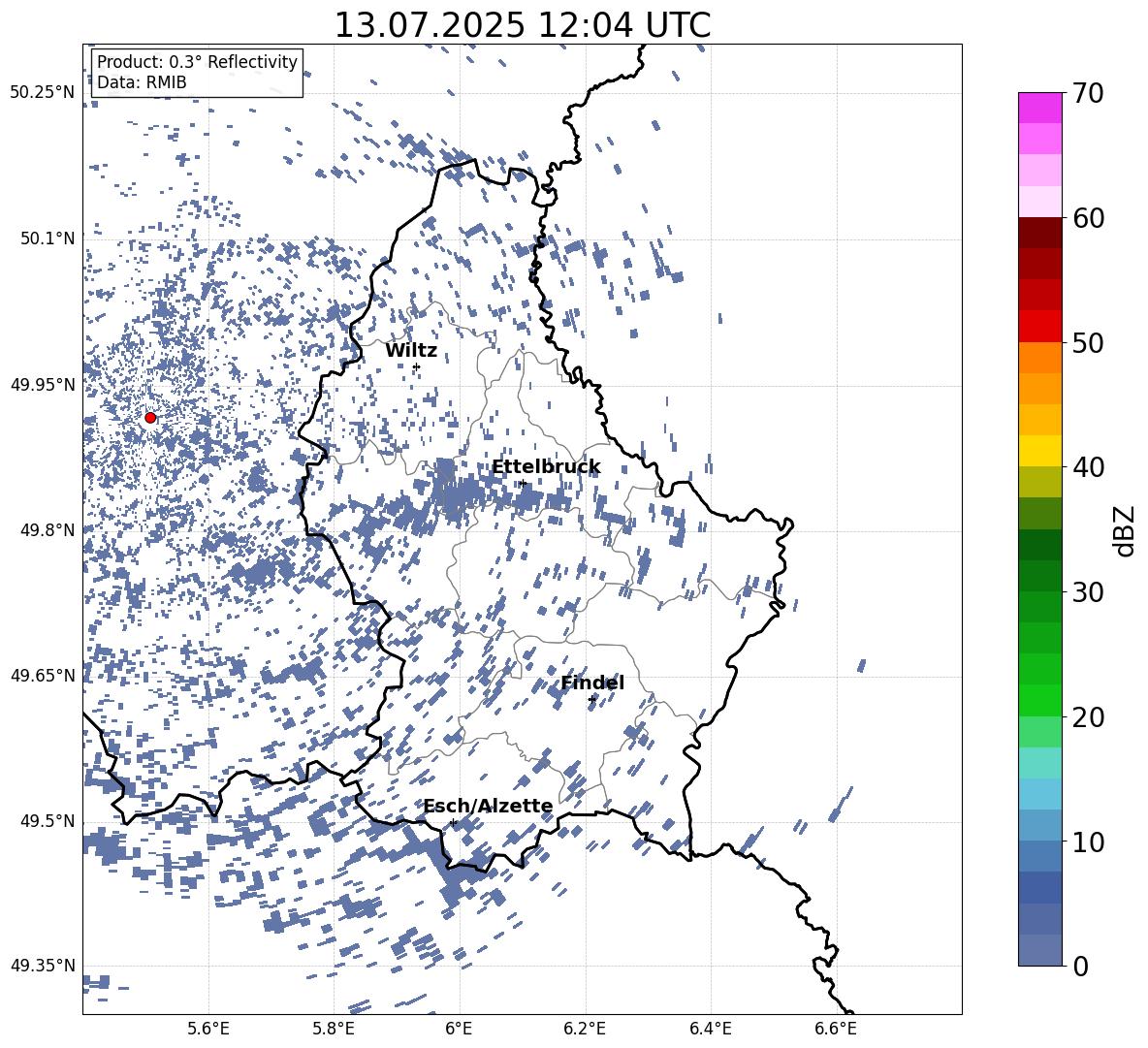Click the 70 dBZ colorbar tick label
1148x1048 pixels.
pos(1088,93)
